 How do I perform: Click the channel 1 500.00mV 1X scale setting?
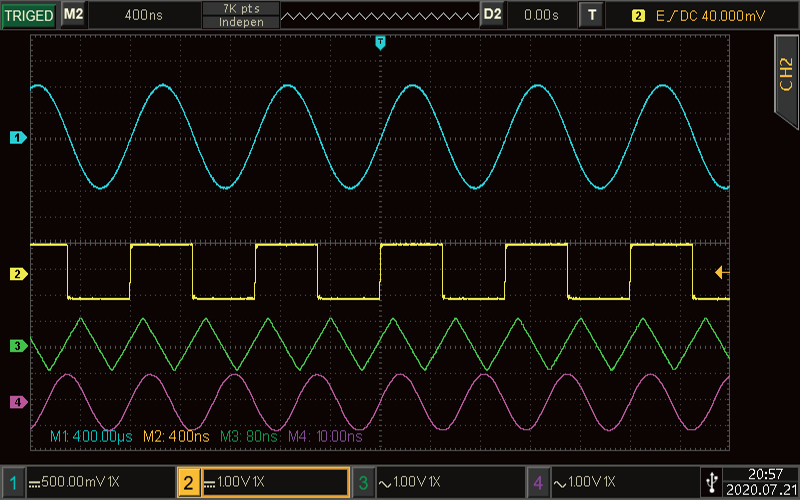coord(101,482)
